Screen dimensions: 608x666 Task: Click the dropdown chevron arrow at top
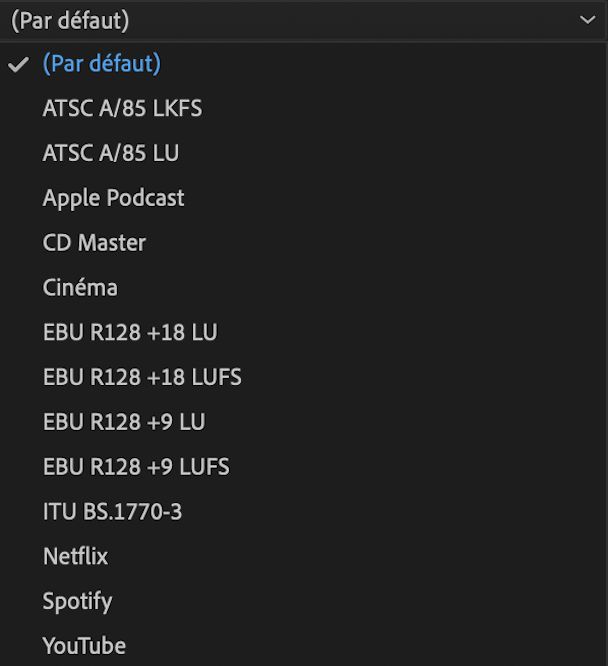point(587,19)
